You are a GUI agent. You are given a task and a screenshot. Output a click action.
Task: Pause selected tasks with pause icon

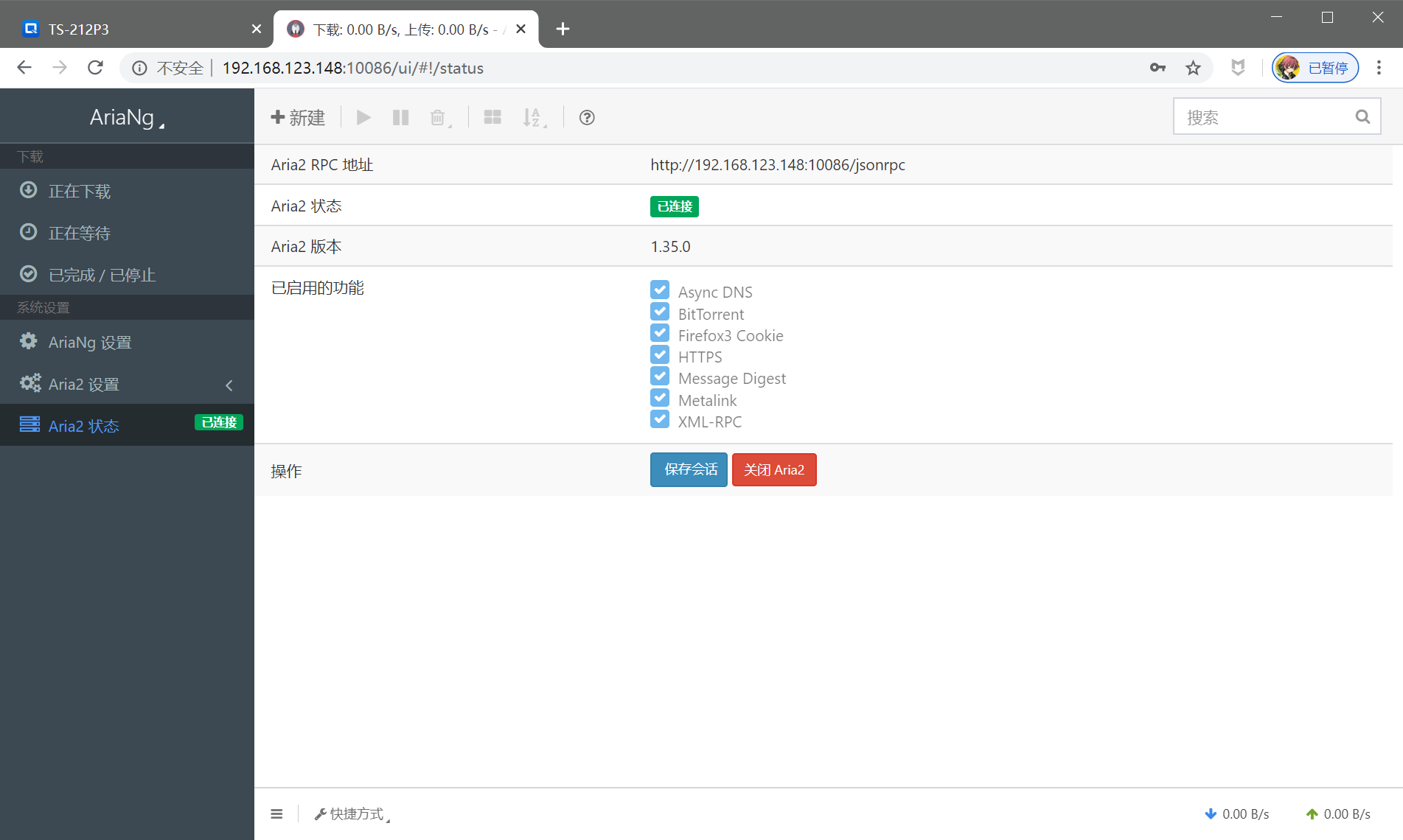point(400,117)
